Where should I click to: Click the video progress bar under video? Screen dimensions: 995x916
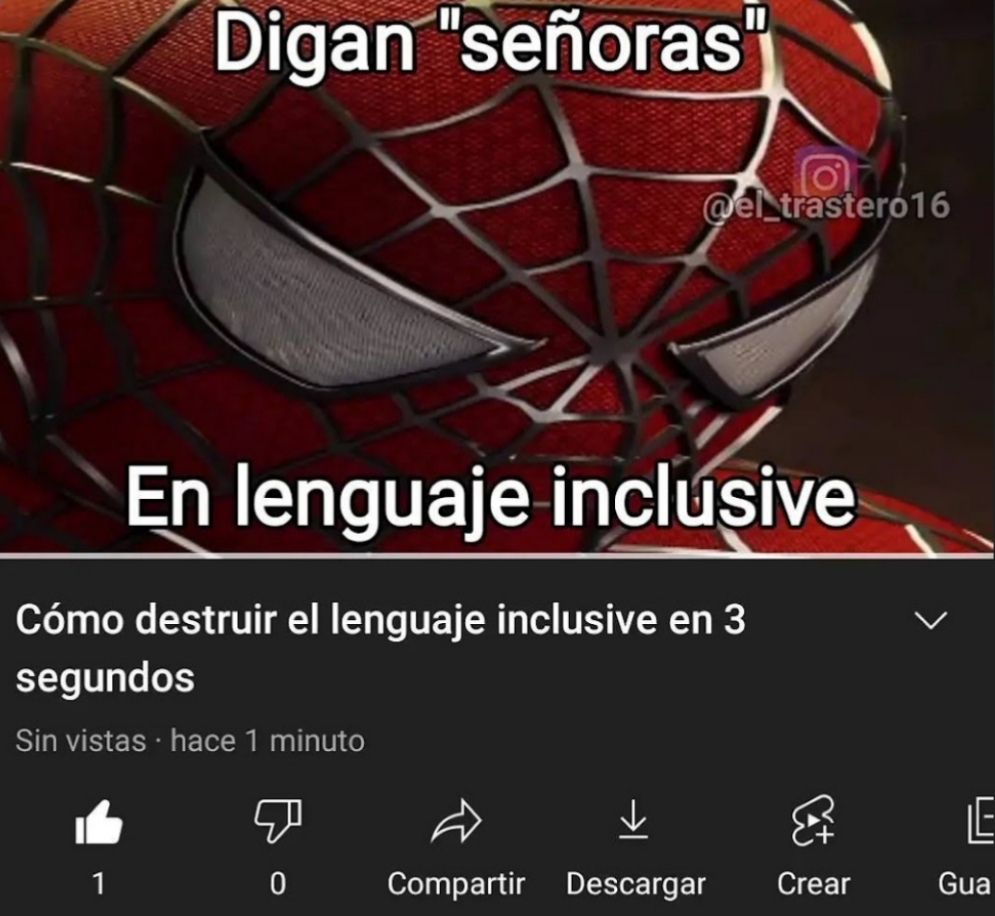click(498, 556)
